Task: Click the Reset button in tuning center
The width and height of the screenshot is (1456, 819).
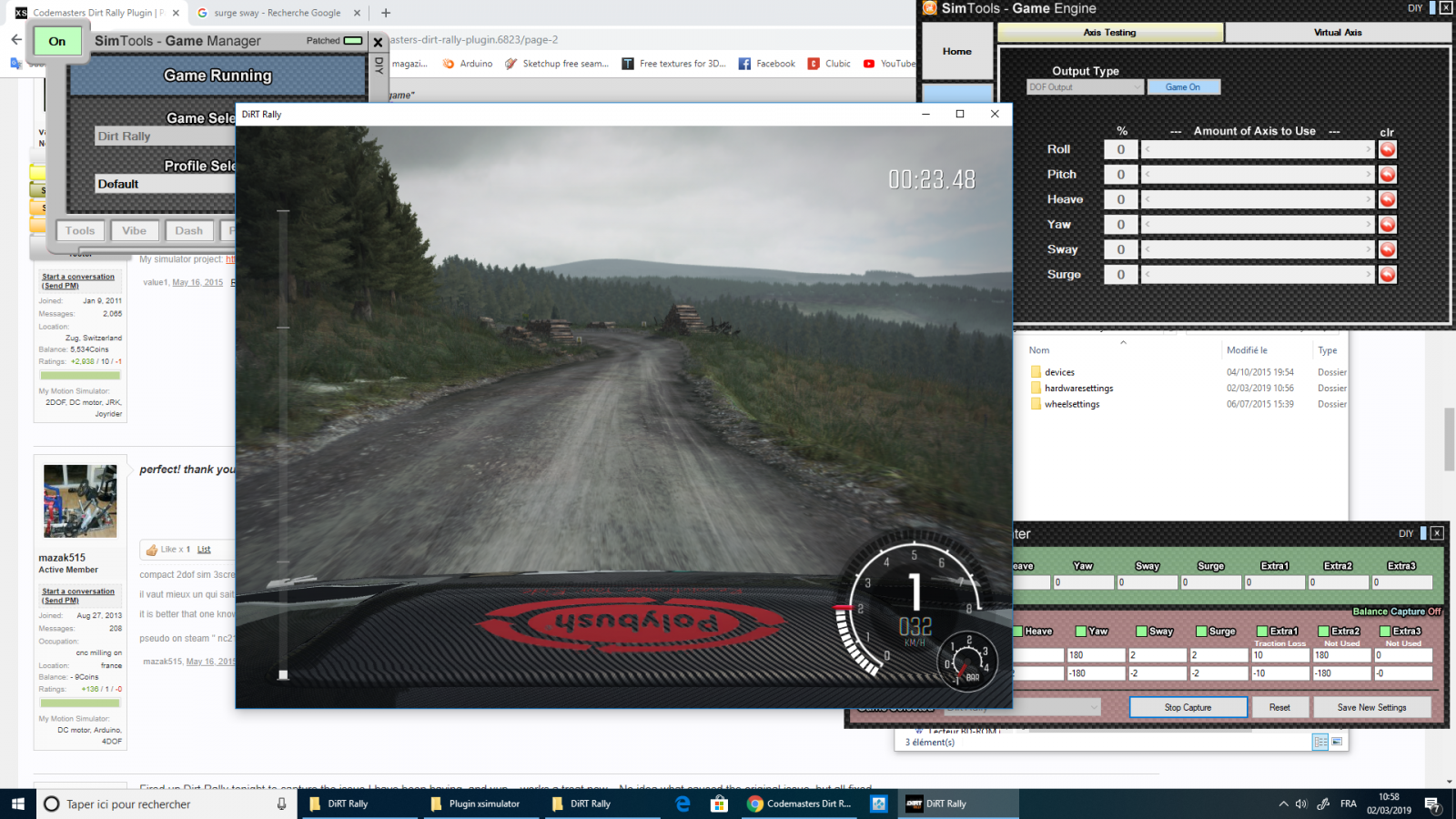Action: 1279,707
